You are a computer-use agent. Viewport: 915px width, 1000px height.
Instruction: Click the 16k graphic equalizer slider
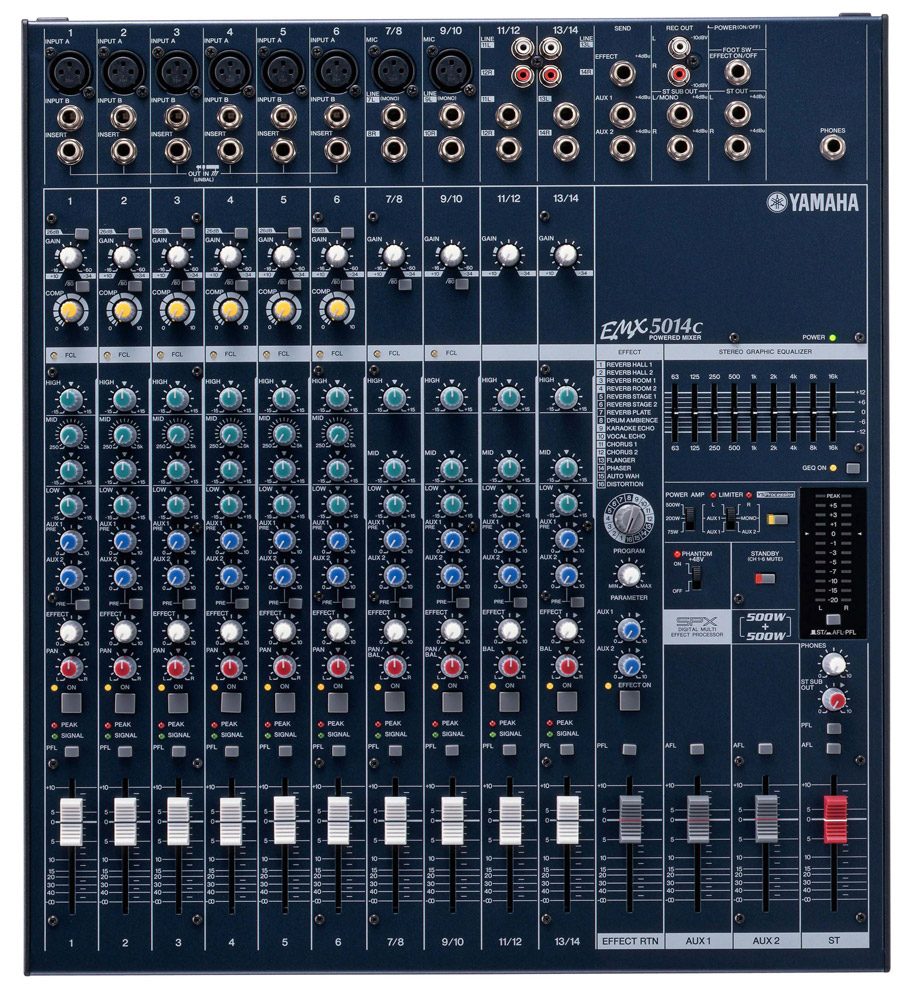(x=833, y=413)
